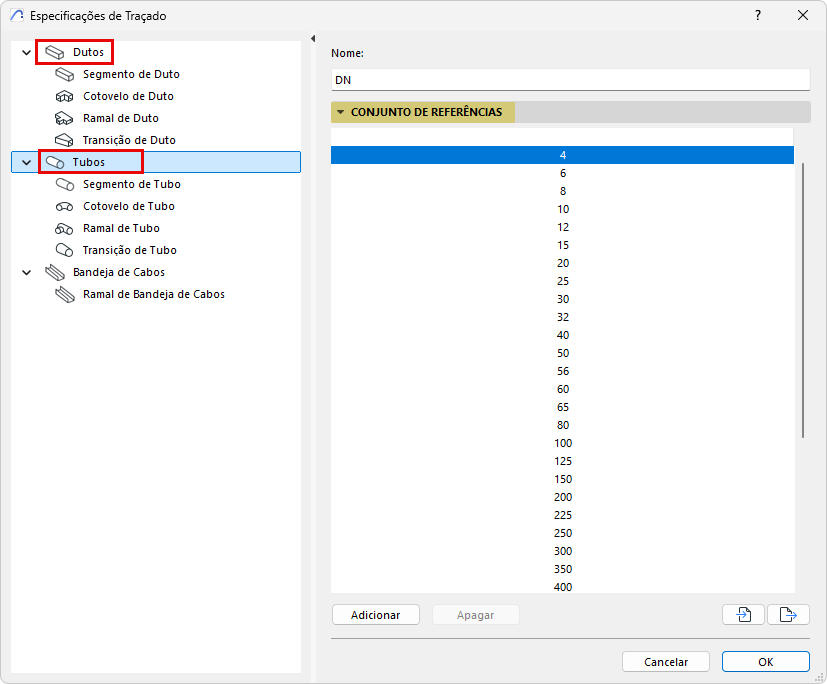Collapse the Tubos tree group
Viewport: 827px width, 684px height.
(x=26, y=162)
